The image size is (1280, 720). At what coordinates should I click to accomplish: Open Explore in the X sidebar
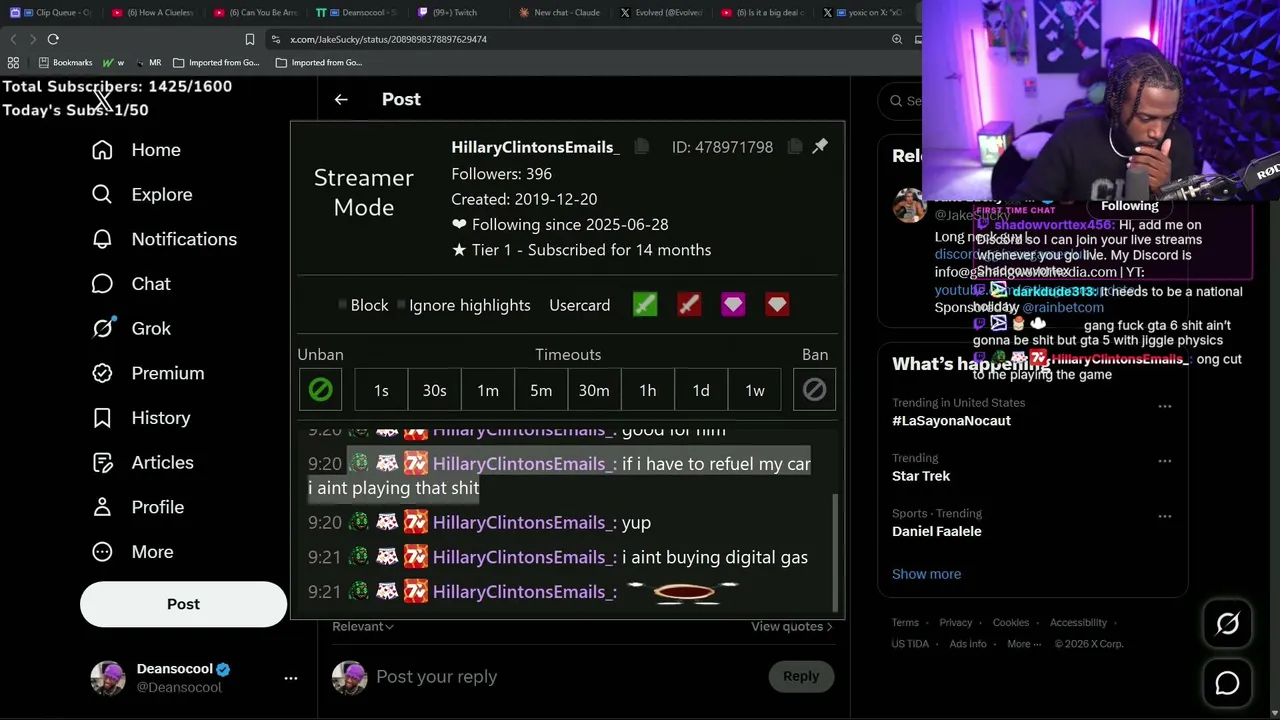[142, 195]
